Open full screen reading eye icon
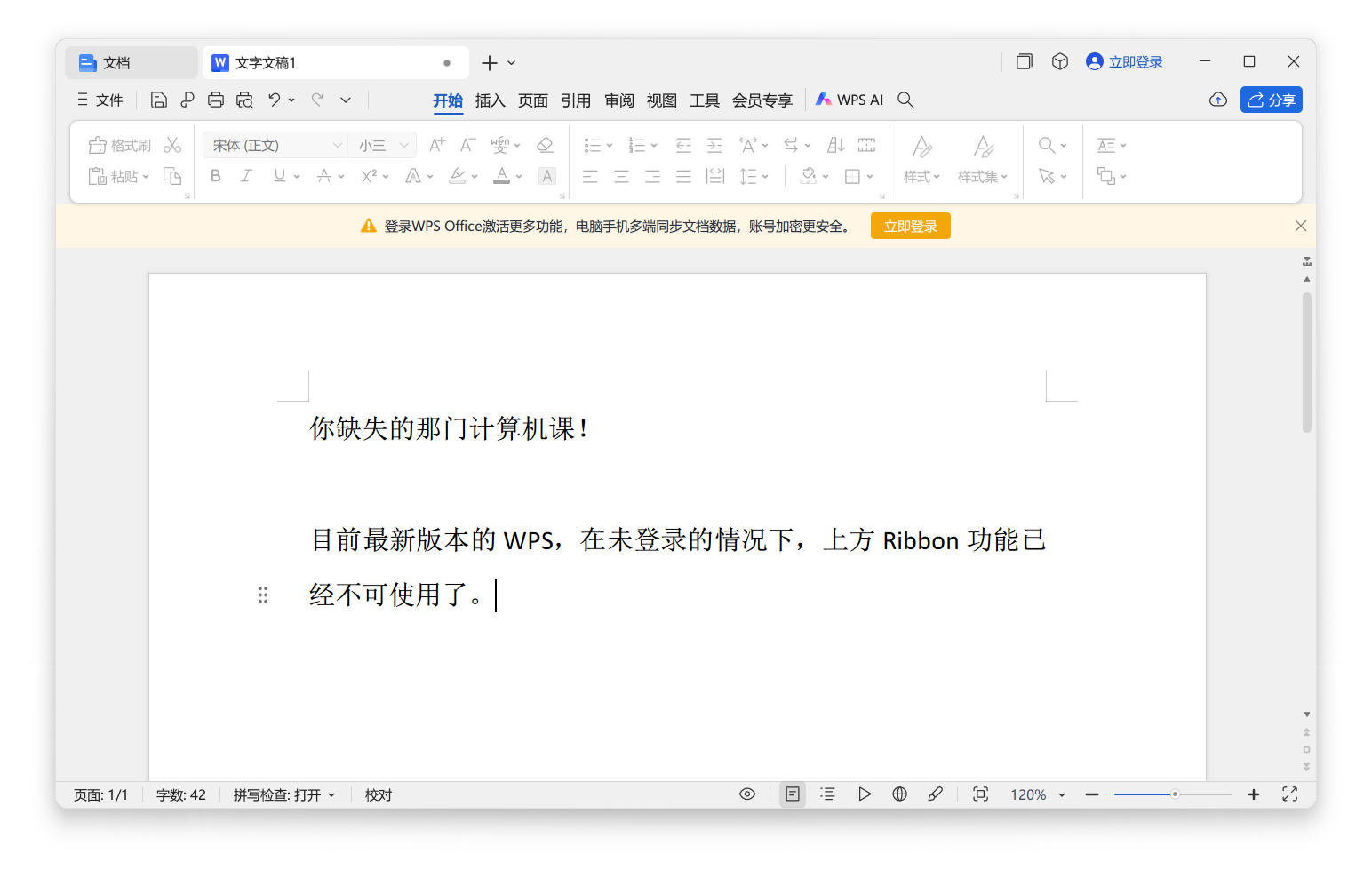The image size is (1372, 870). 747,794
